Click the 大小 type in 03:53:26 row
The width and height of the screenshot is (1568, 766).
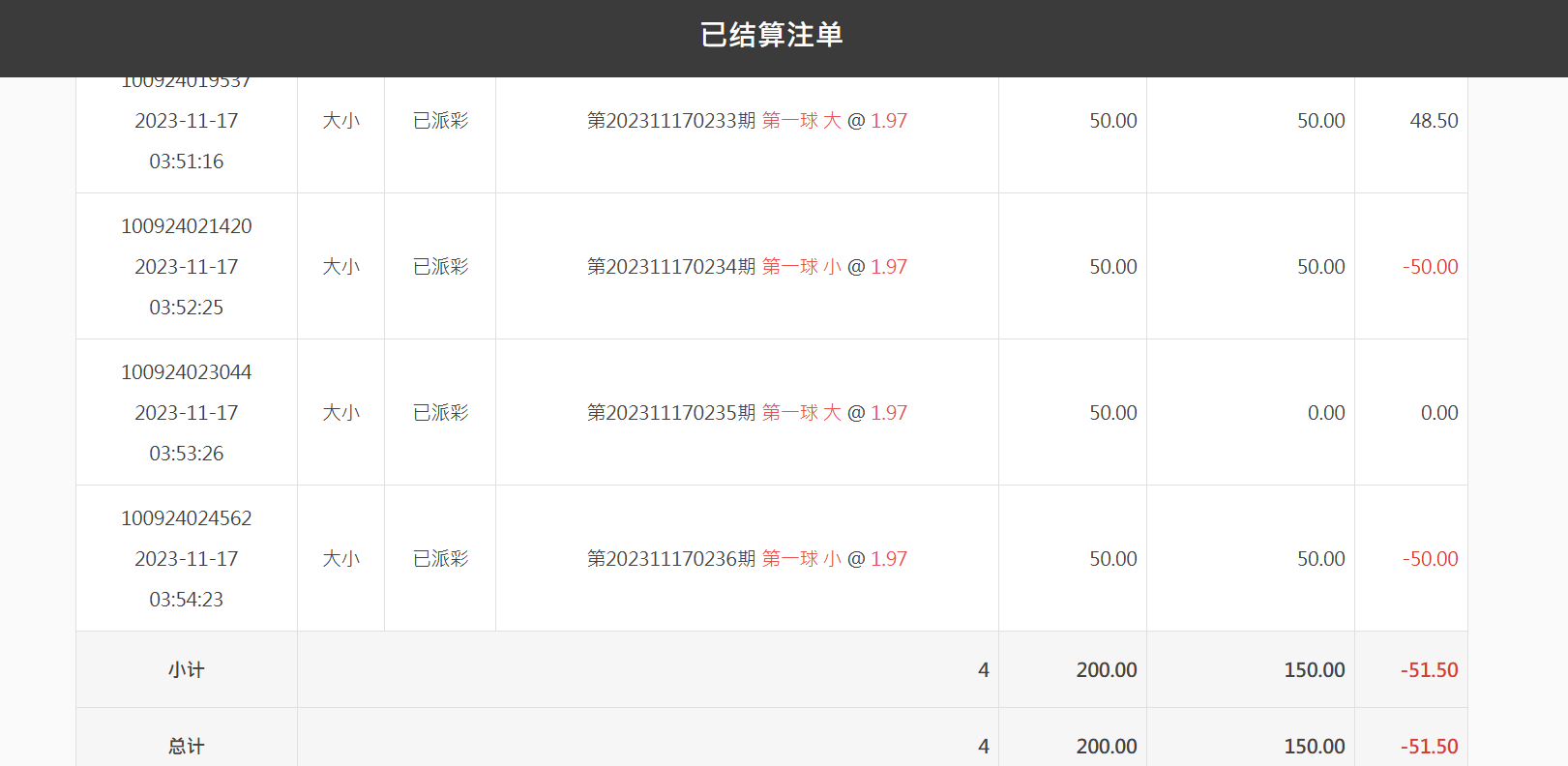340,413
